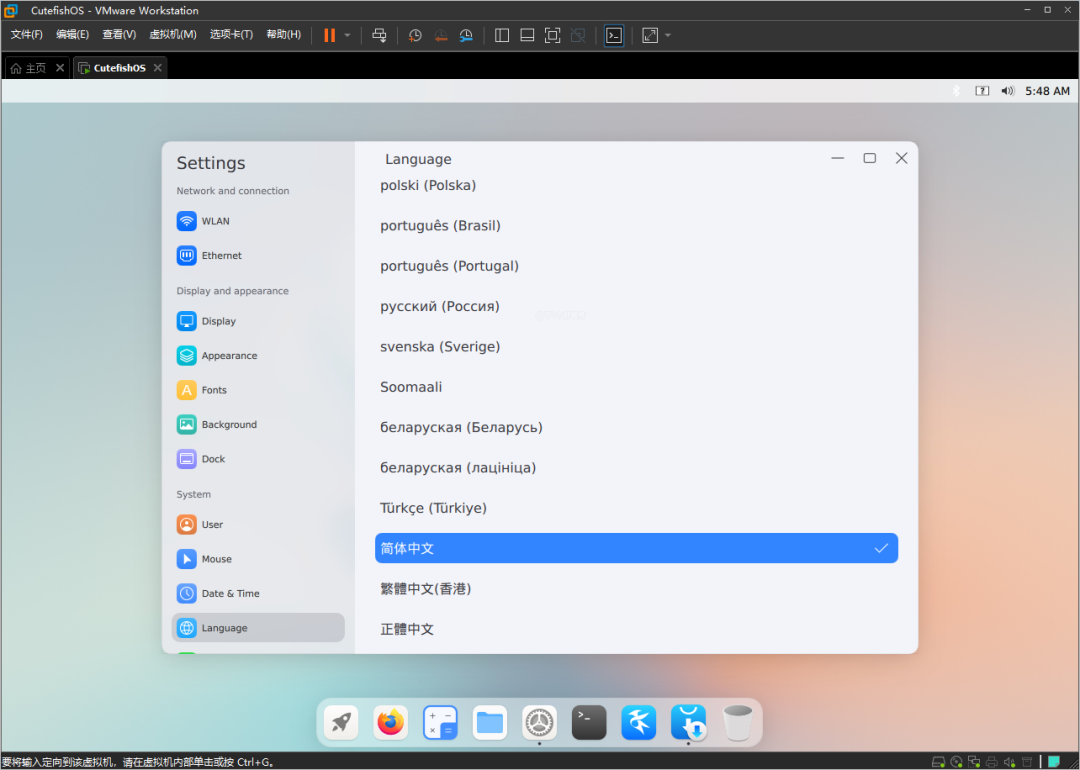
Task: Select português (Portugal) language
Action: pos(636,266)
